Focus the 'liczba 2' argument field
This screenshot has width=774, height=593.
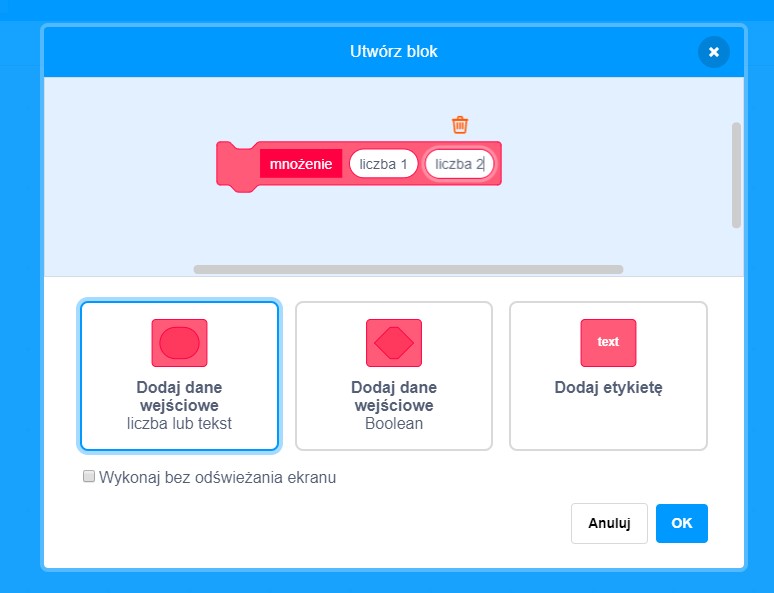(459, 164)
